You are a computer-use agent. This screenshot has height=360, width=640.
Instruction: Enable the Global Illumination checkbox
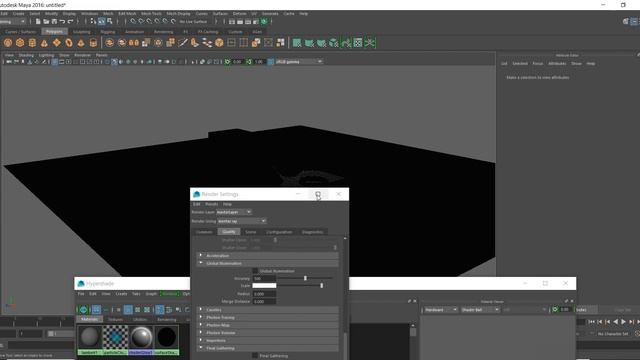[x=255, y=271]
